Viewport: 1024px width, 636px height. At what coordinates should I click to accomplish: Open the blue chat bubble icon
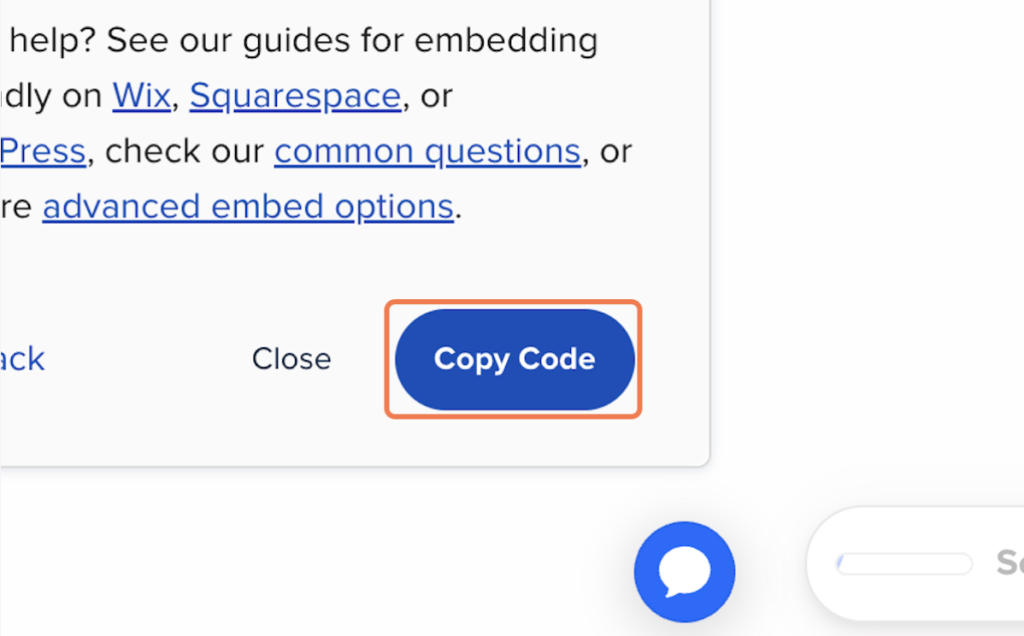[x=684, y=571]
